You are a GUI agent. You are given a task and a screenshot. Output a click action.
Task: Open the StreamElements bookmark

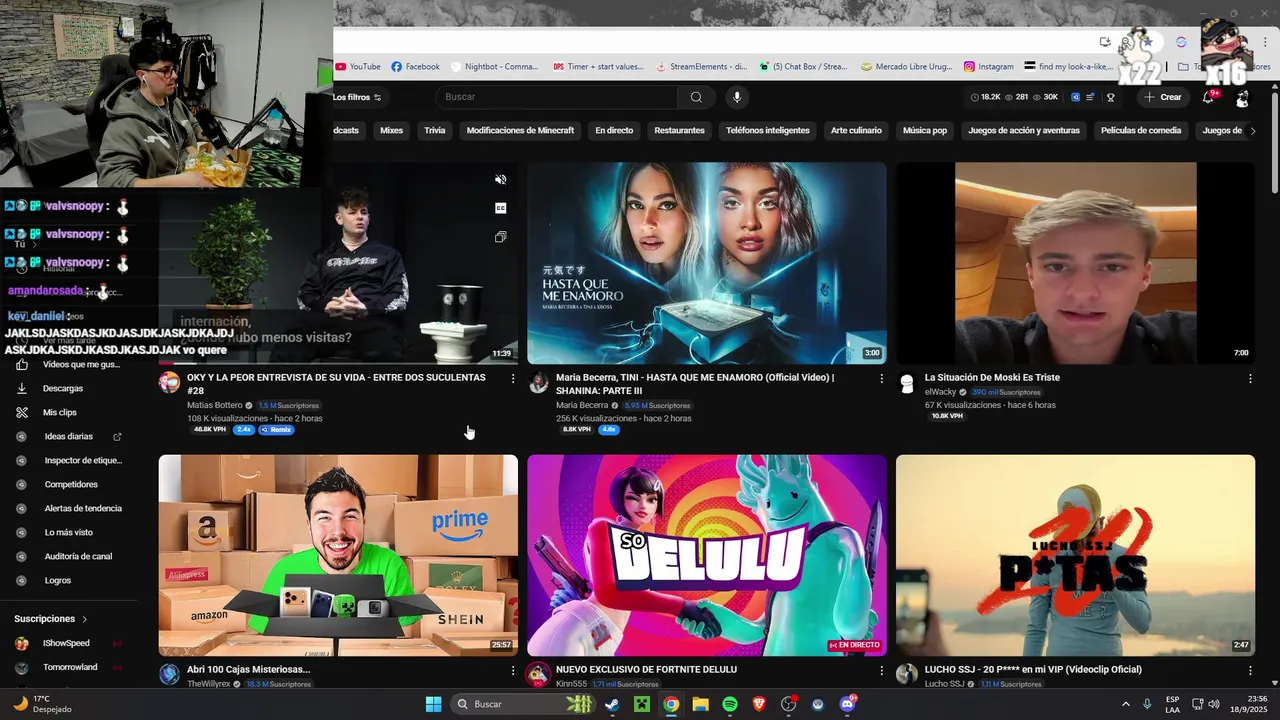click(701, 67)
